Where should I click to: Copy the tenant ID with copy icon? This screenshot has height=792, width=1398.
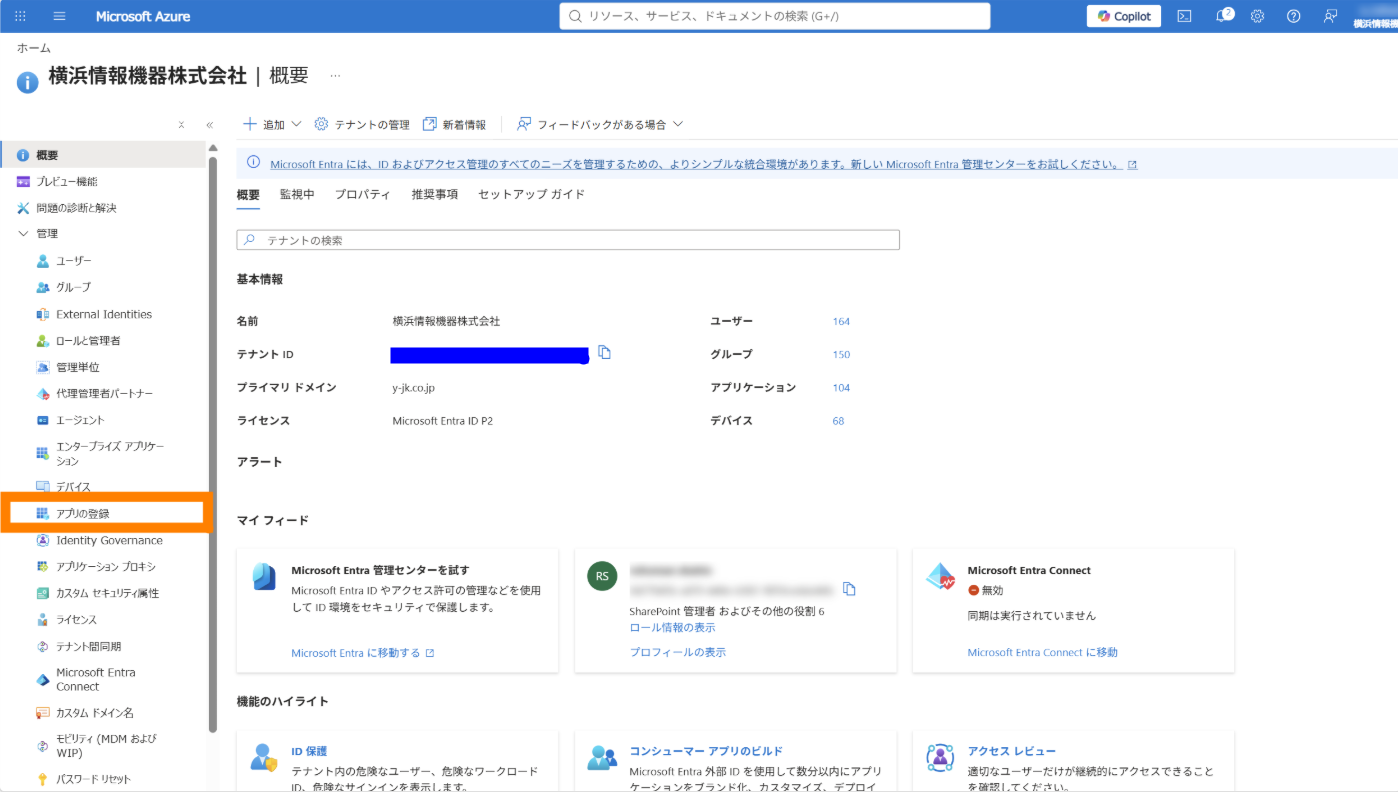[x=604, y=352]
